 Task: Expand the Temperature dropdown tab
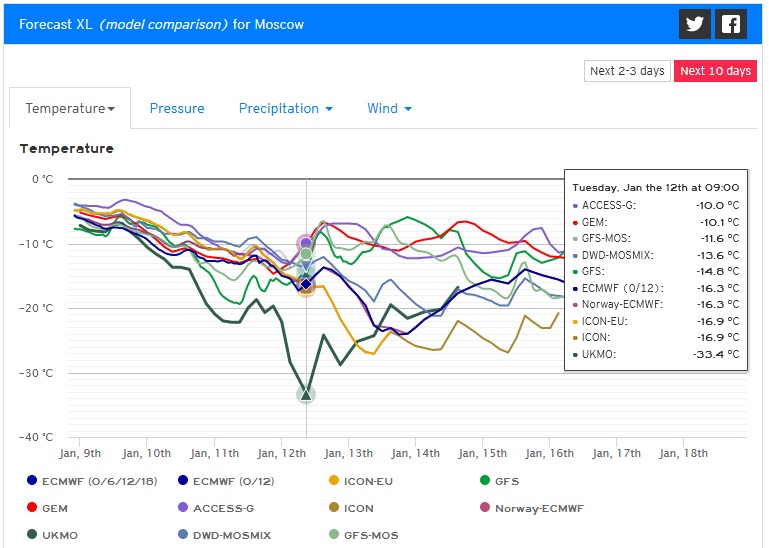pyautogui.click(x=70, y=109)
